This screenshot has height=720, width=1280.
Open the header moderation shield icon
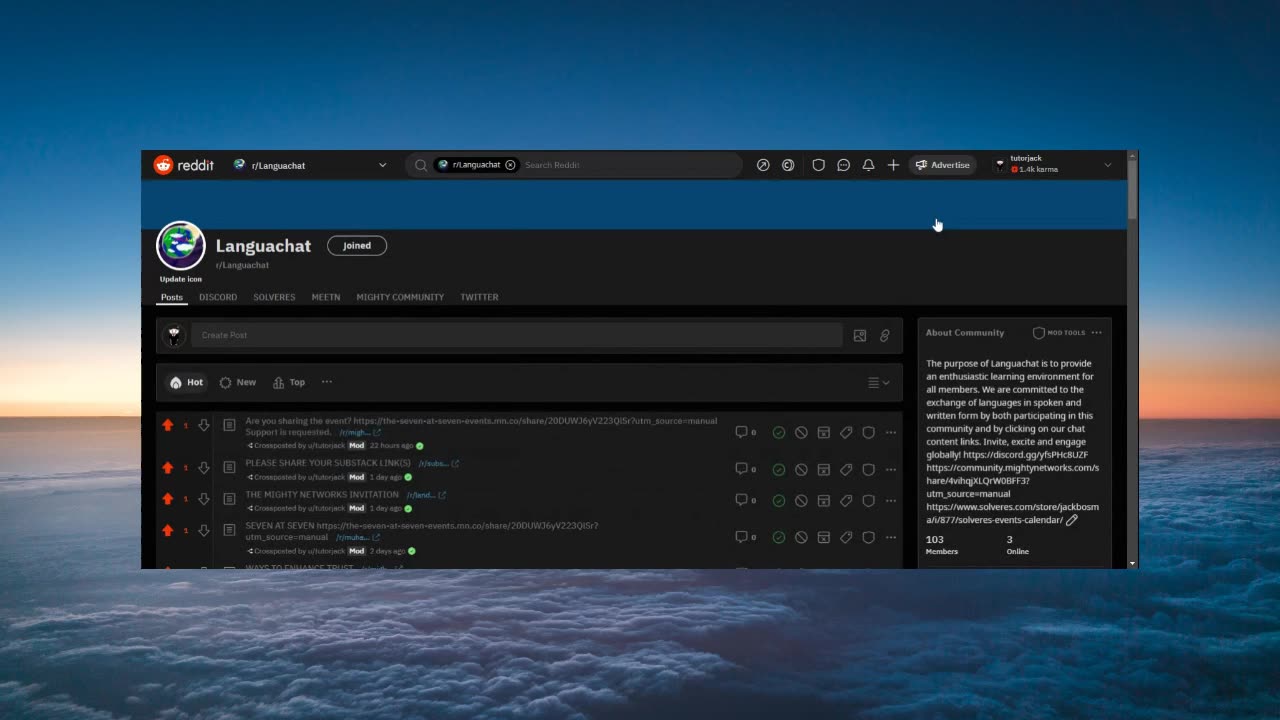(x=818, y=165)
